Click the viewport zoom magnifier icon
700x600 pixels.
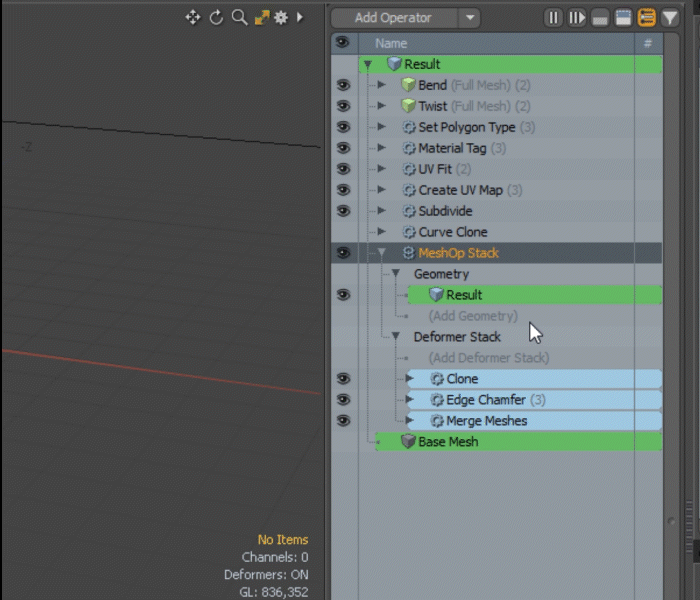[239, 18]
